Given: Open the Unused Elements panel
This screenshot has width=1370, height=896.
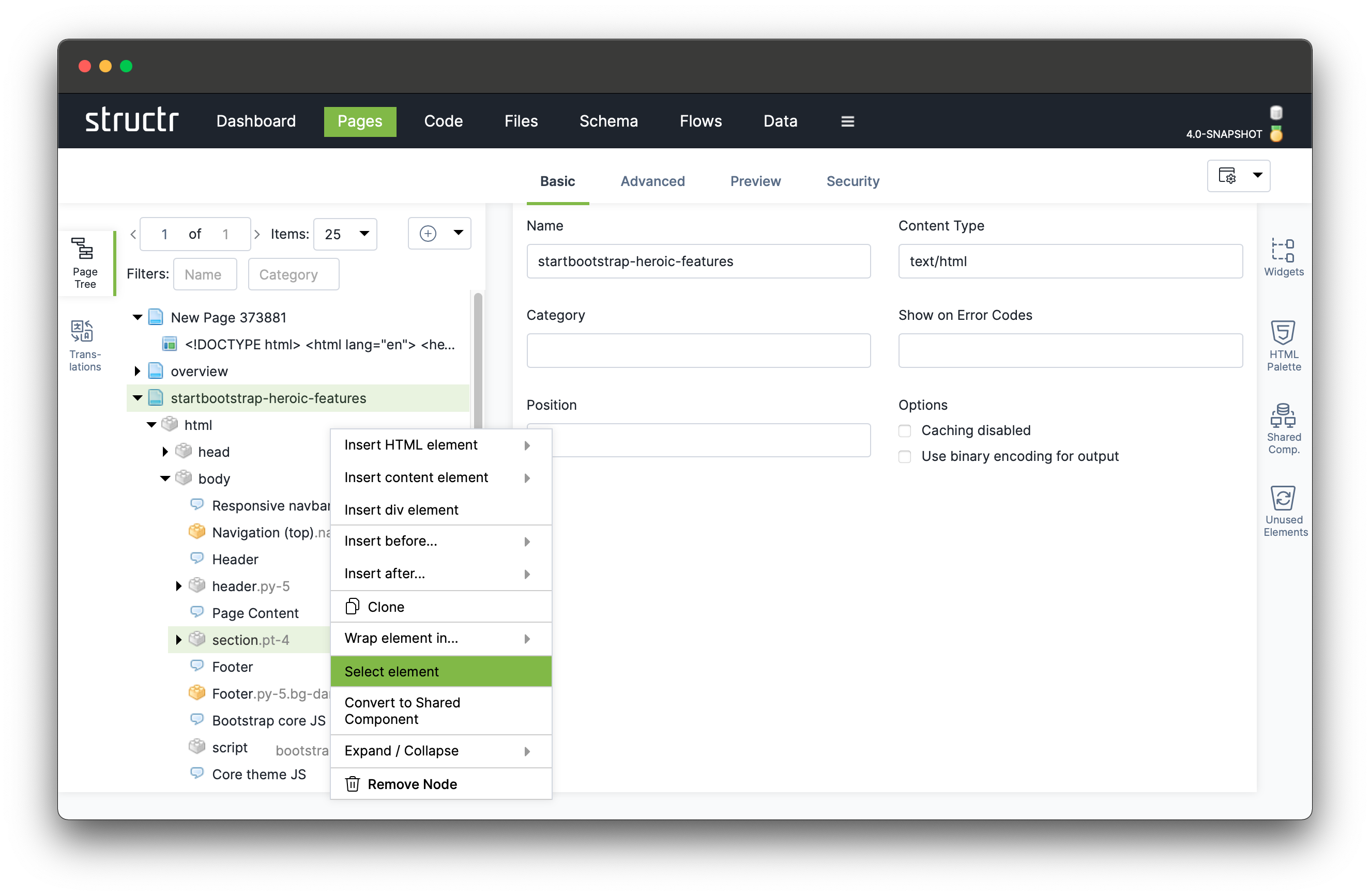Looking at the screenshot, I should [x=1284, y=508].
